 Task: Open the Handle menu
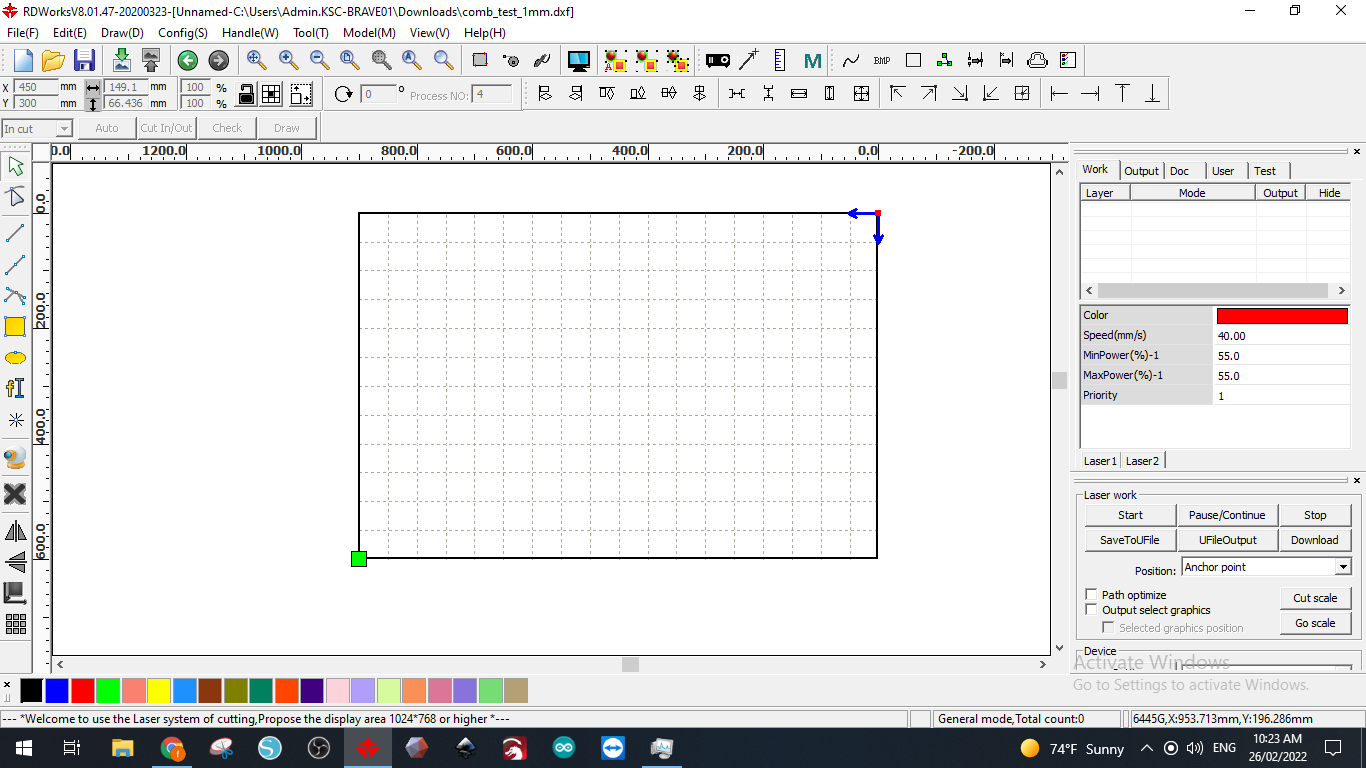coord(250,33)
